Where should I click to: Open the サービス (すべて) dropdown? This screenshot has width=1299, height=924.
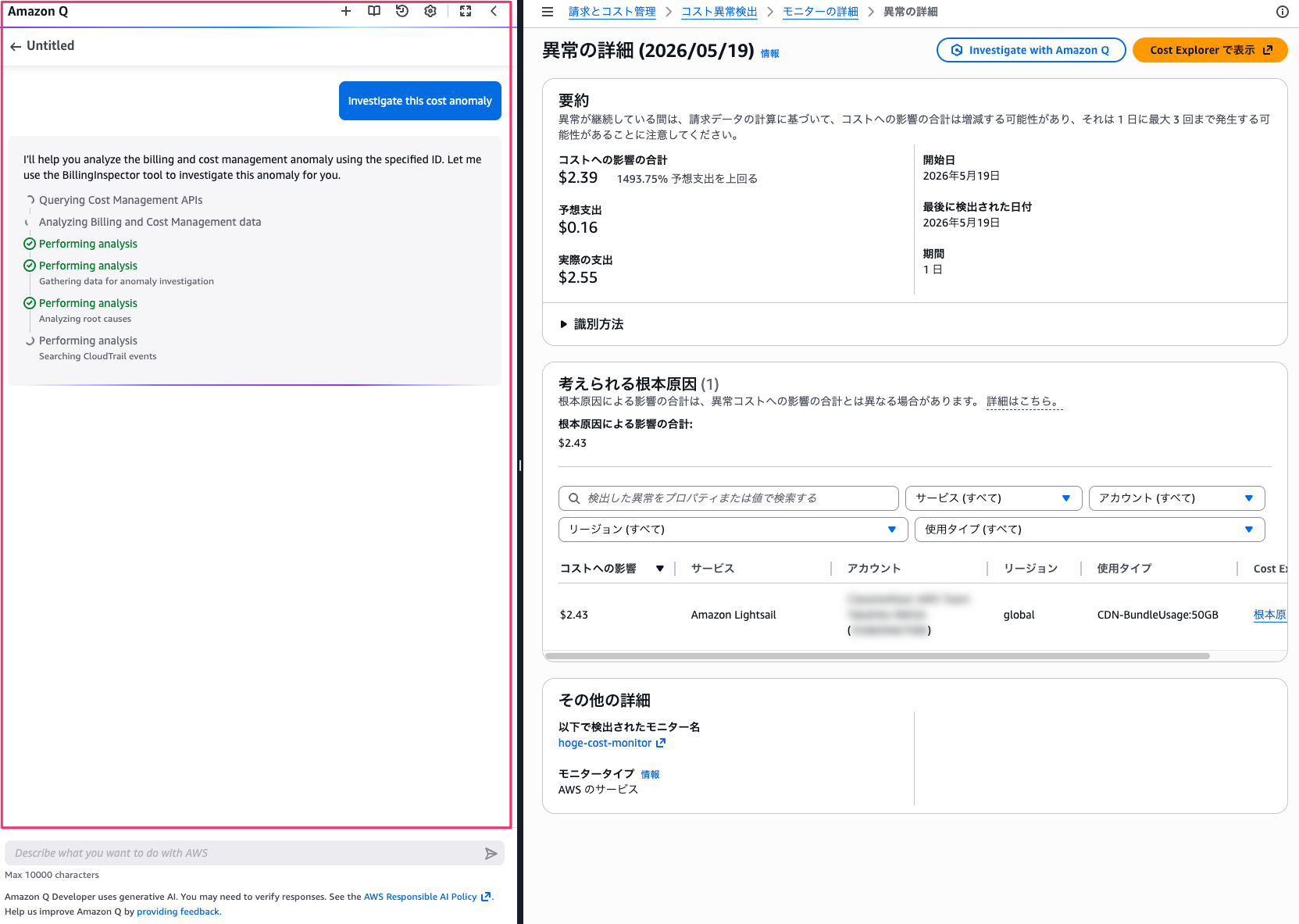pos(994,498)
